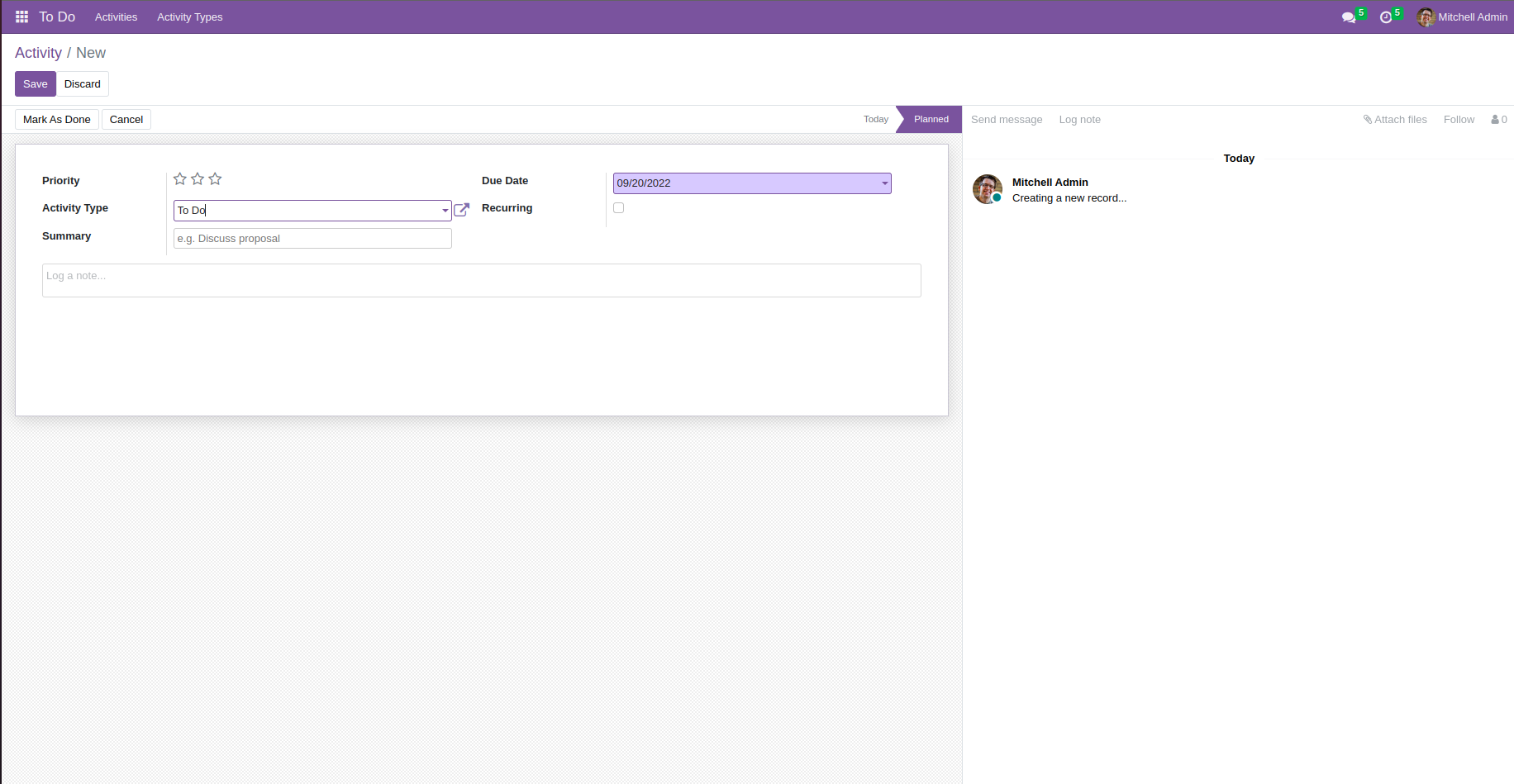The width and height of the screenshot is (1514, 784).
Task: Focus the Summary input field
Action: pos(312,239)
